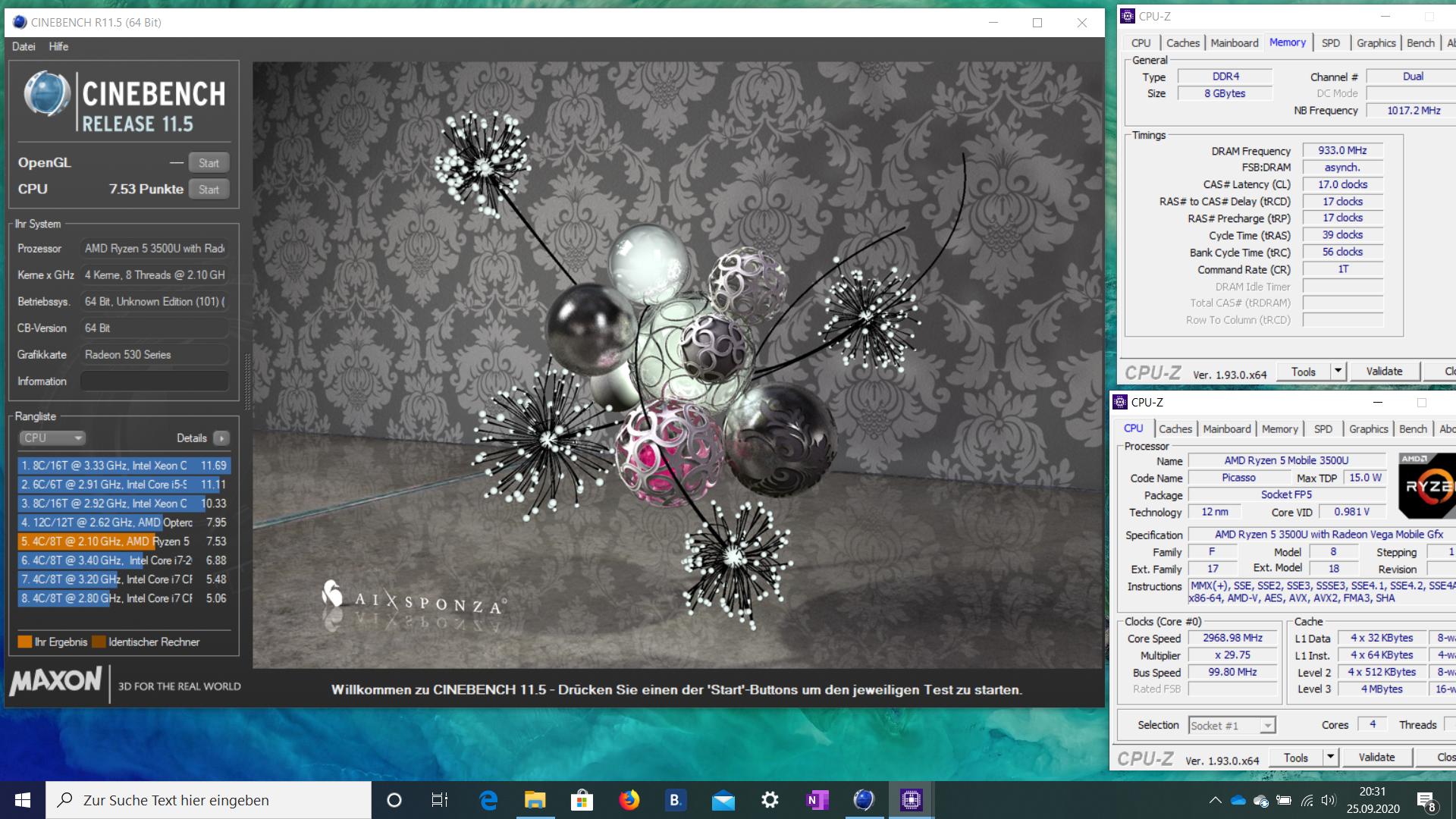Open Caches tab in upper CPU-Z
The height and width of the screenshot is (819, 1456).
pos(1182,42)
